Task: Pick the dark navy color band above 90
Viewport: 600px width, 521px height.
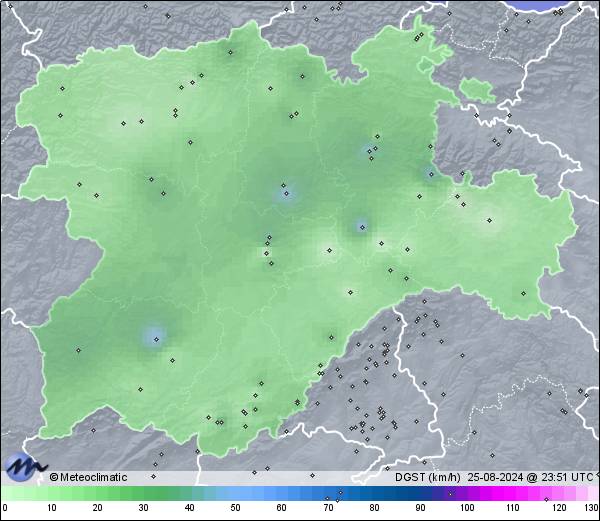Action: [x=420, y=494]
